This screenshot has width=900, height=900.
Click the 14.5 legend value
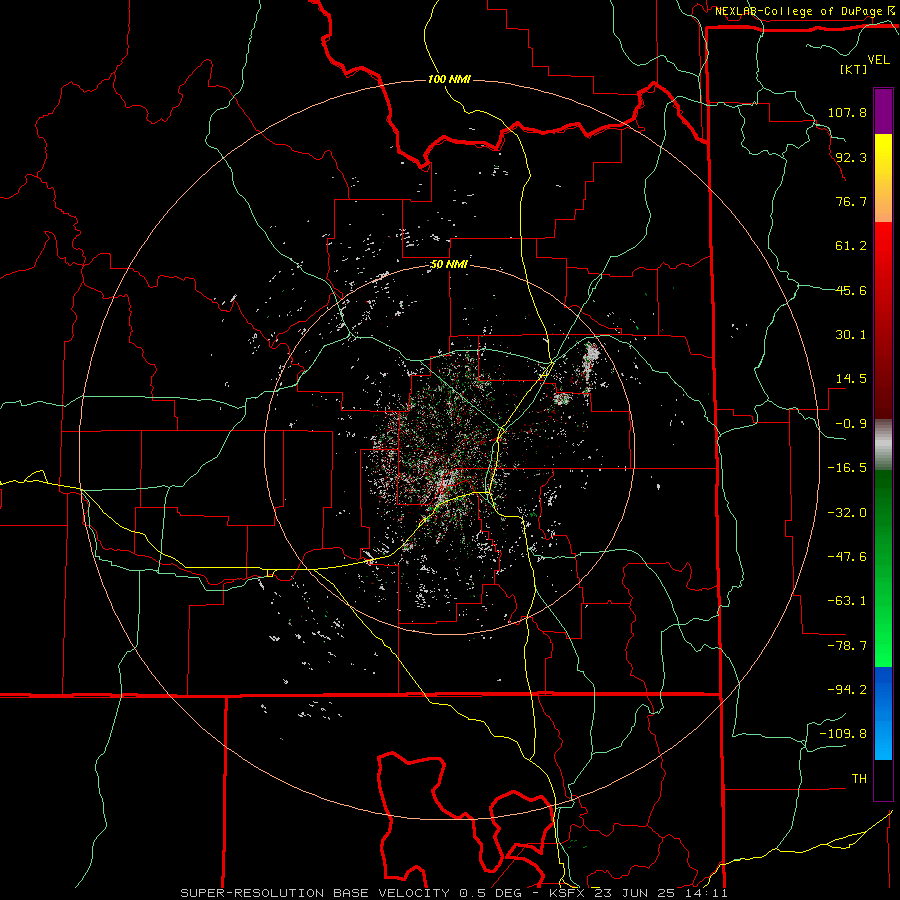tap(851, 379)
